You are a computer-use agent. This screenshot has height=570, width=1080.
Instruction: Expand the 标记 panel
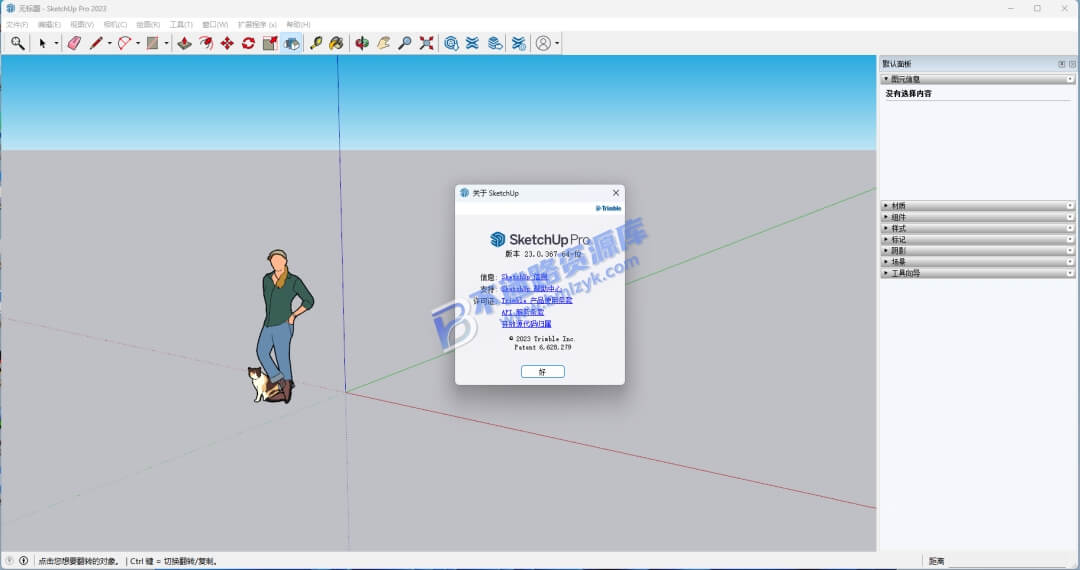coord(978,240)
